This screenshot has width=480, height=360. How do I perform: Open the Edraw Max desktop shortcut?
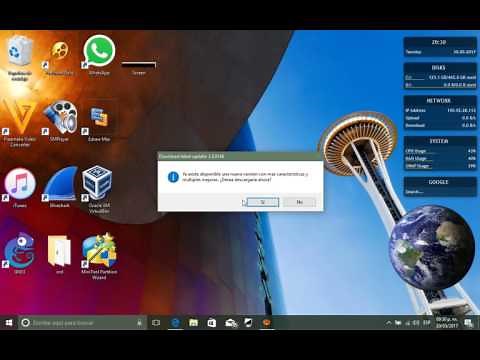[99, 123]
